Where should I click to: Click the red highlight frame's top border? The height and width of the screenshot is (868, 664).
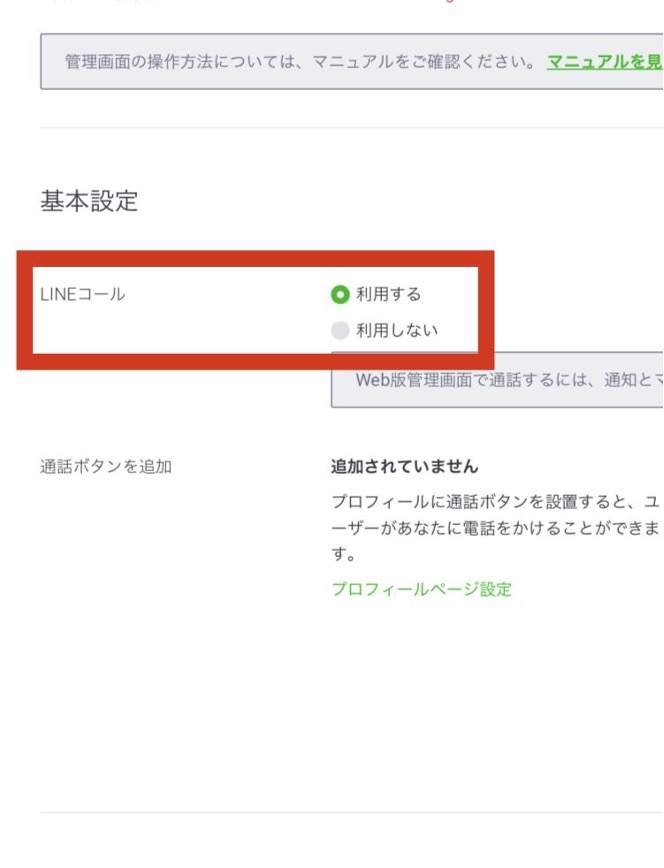[255, 258]
